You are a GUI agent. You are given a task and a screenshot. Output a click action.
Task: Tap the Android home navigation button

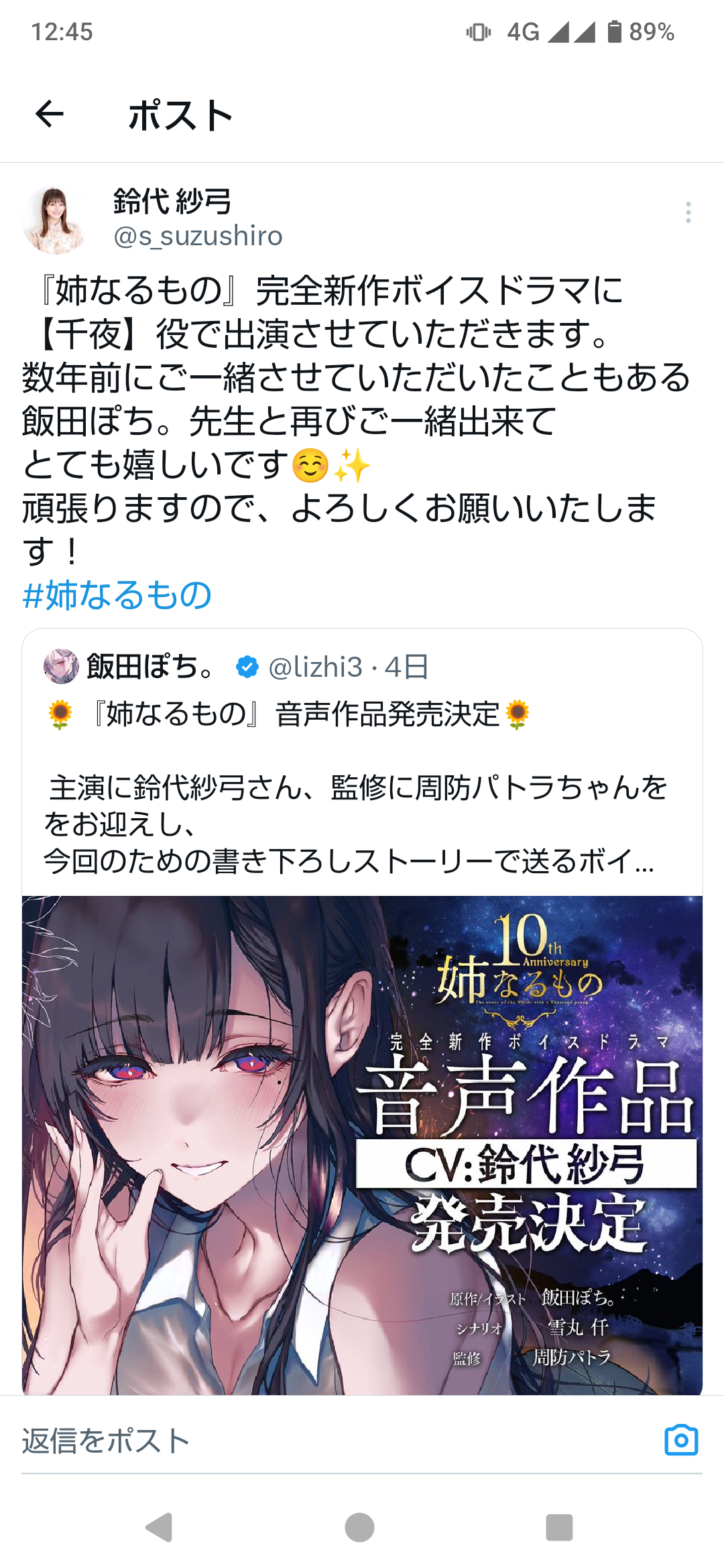click(359, 1527)
